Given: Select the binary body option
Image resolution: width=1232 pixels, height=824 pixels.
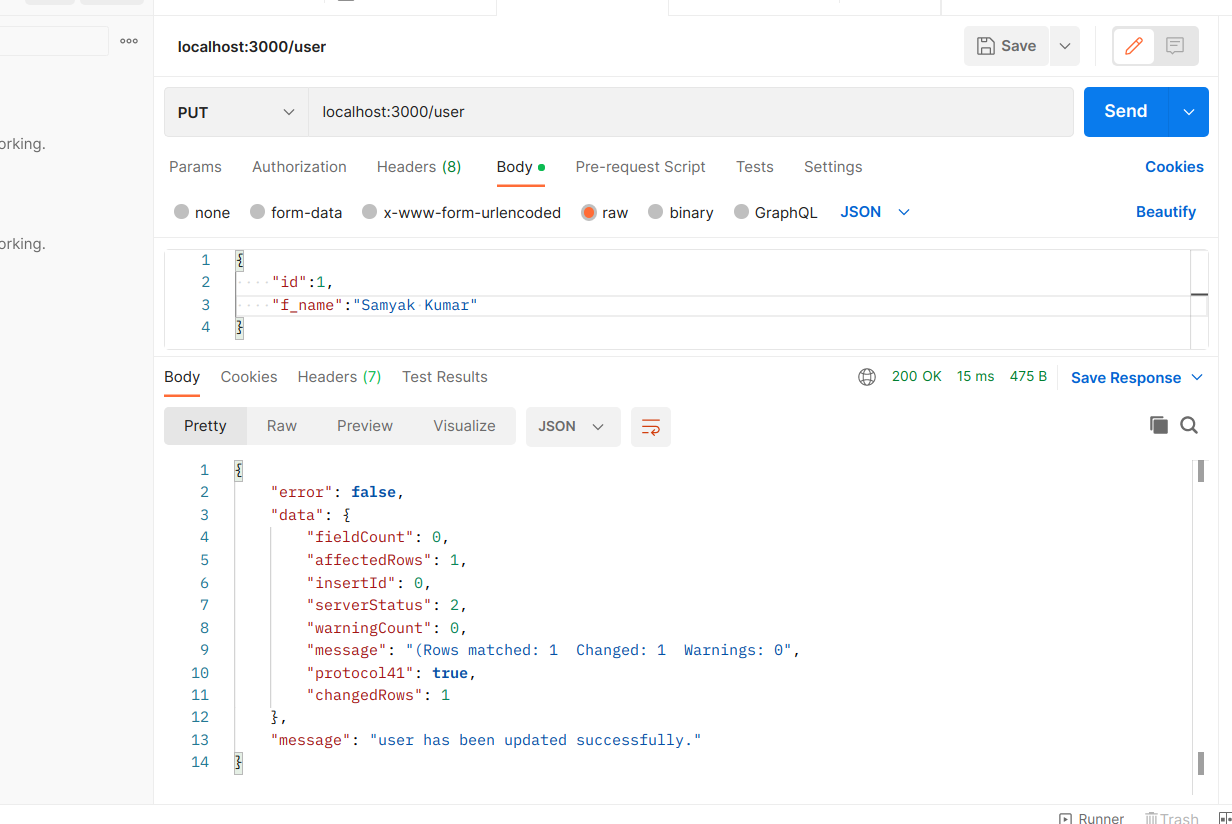Looking at the screenshot, I should click(681, 212).
